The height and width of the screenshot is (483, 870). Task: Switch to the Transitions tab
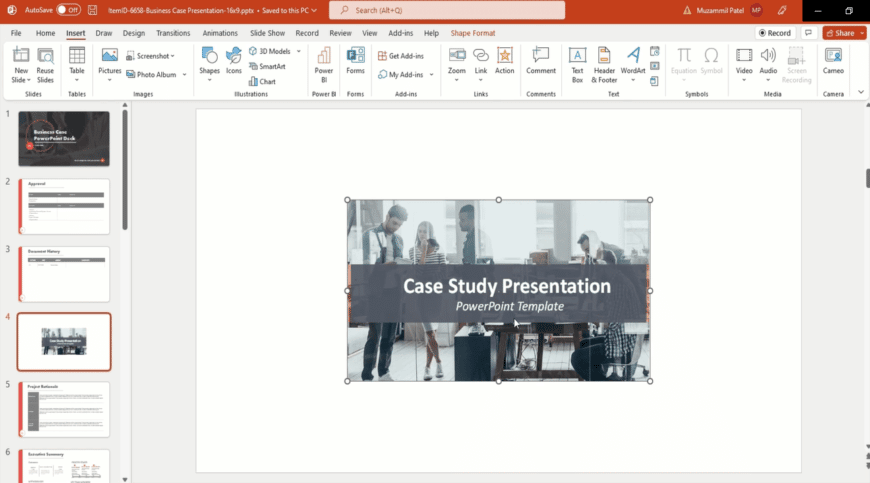[173, 33]
